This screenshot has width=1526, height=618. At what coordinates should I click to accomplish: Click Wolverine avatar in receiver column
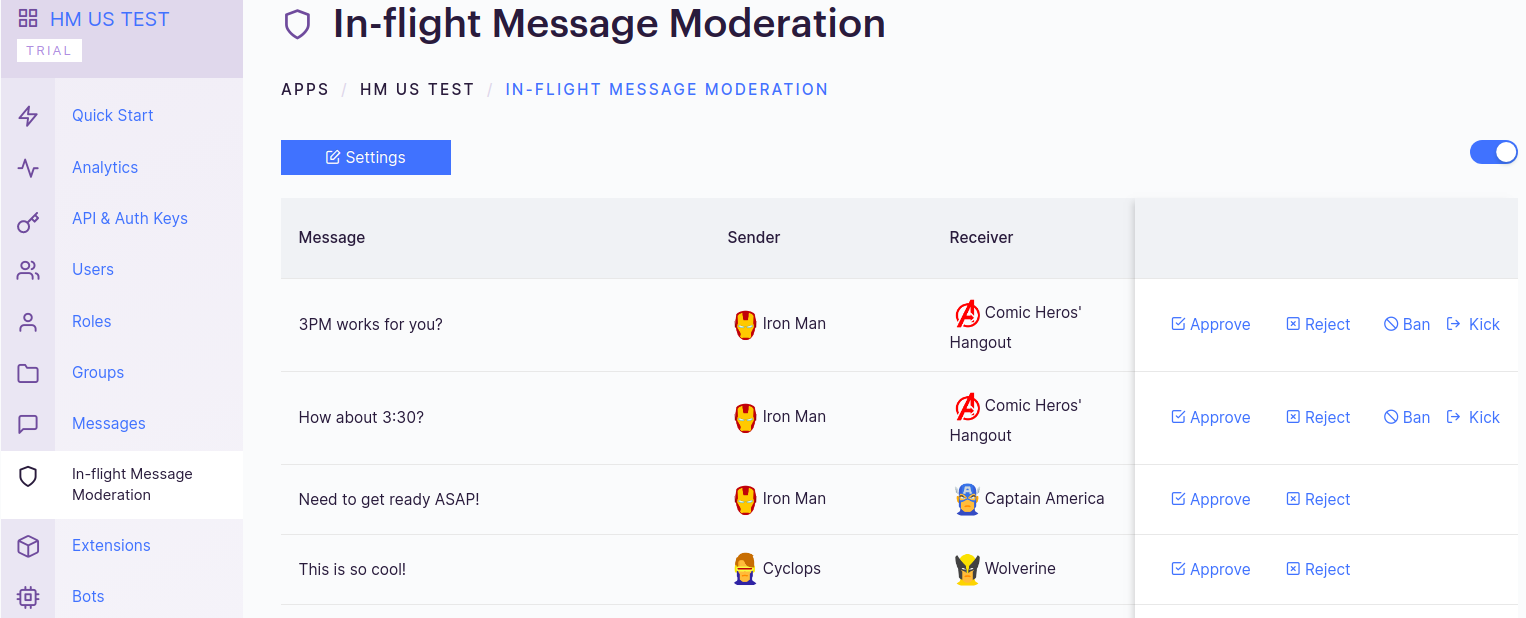pyautogui.click(x=967, y=569)
